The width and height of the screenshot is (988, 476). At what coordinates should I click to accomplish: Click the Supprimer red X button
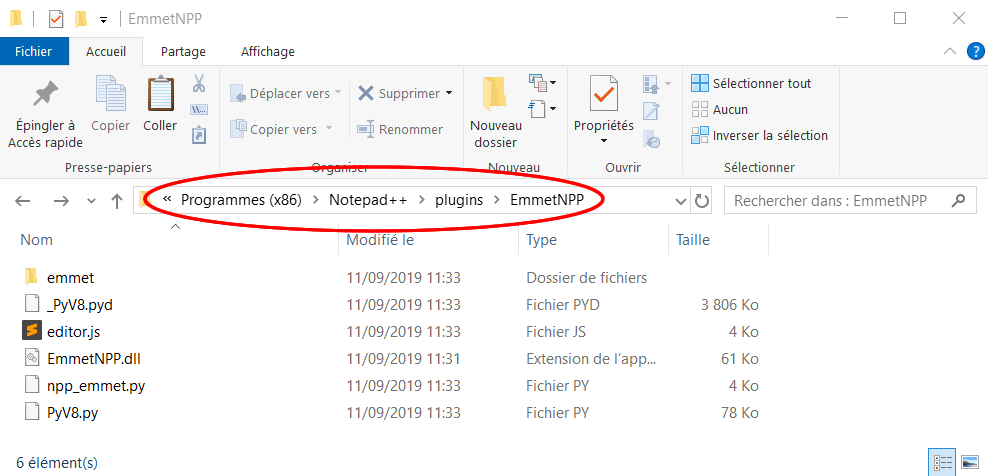(x=399, y=93)
